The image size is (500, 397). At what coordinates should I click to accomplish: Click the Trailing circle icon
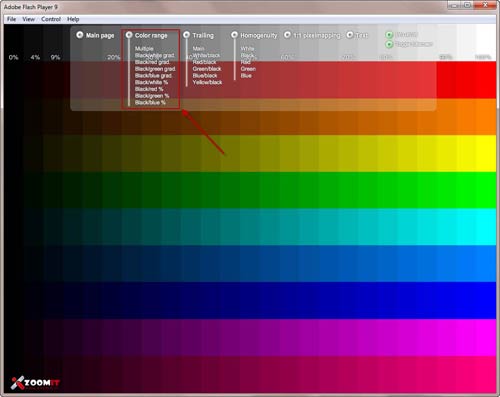(186, 35)
